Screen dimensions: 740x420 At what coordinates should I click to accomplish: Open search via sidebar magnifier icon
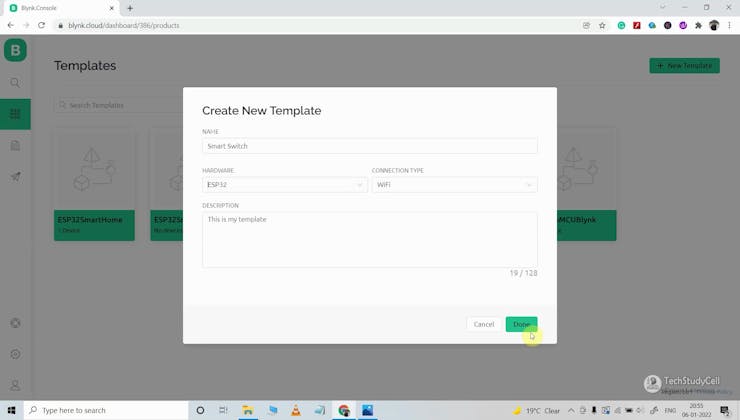(15, 83)
